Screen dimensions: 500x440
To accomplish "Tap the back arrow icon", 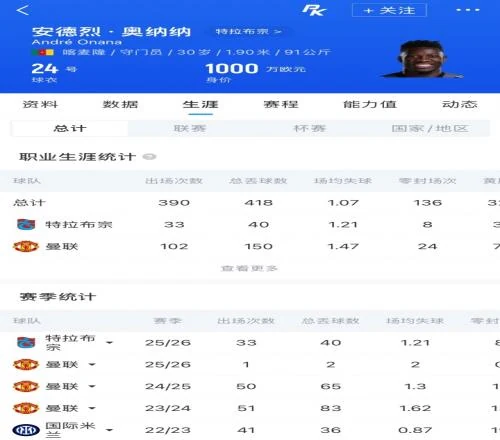I will tap(23, 10).
